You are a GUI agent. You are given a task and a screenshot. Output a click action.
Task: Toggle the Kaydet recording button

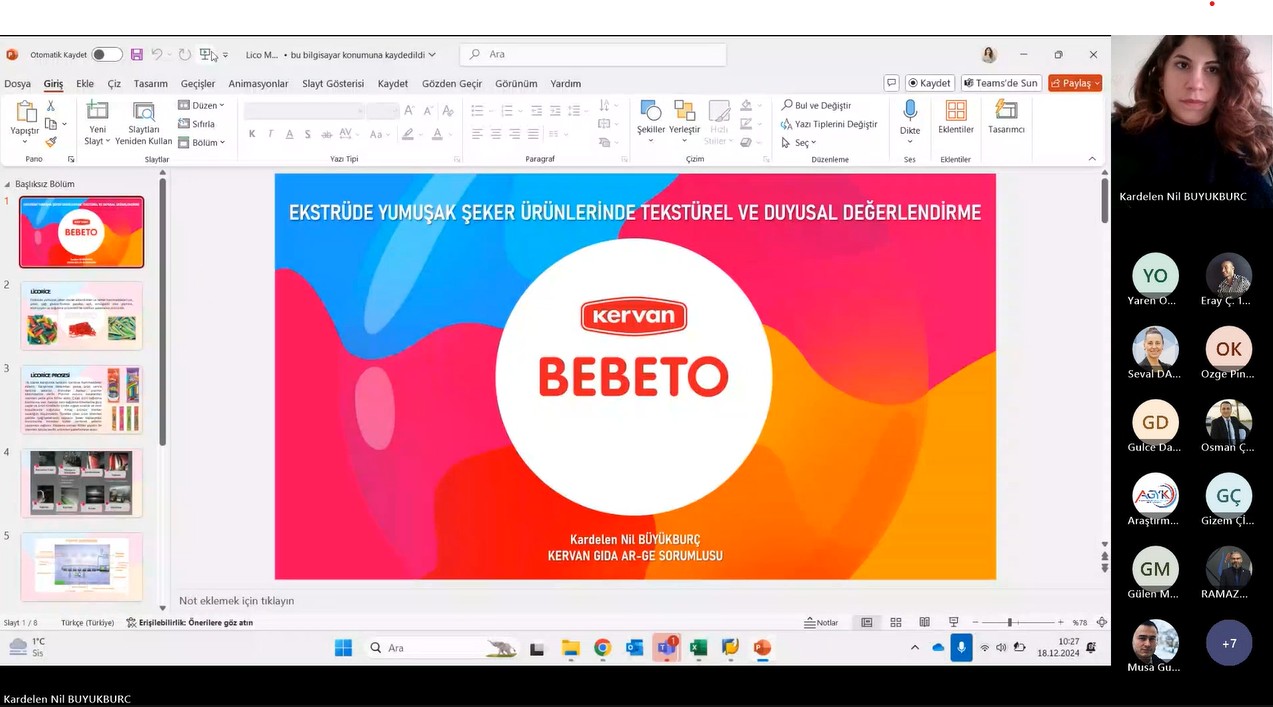point(929,83)
